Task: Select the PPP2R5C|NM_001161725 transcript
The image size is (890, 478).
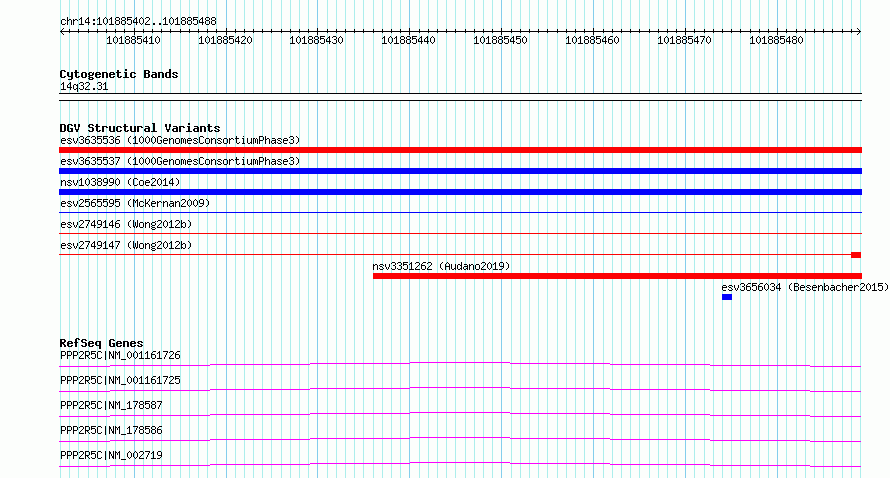Action: pos(120,380)
